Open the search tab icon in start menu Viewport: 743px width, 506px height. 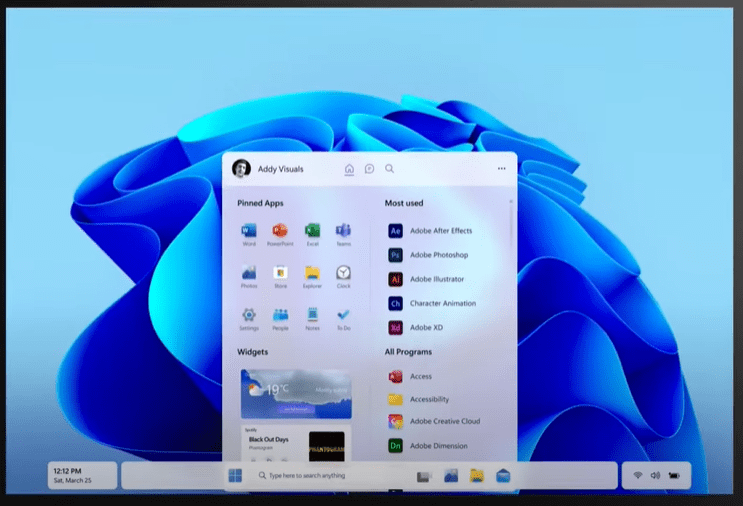(x=390, y=169)
